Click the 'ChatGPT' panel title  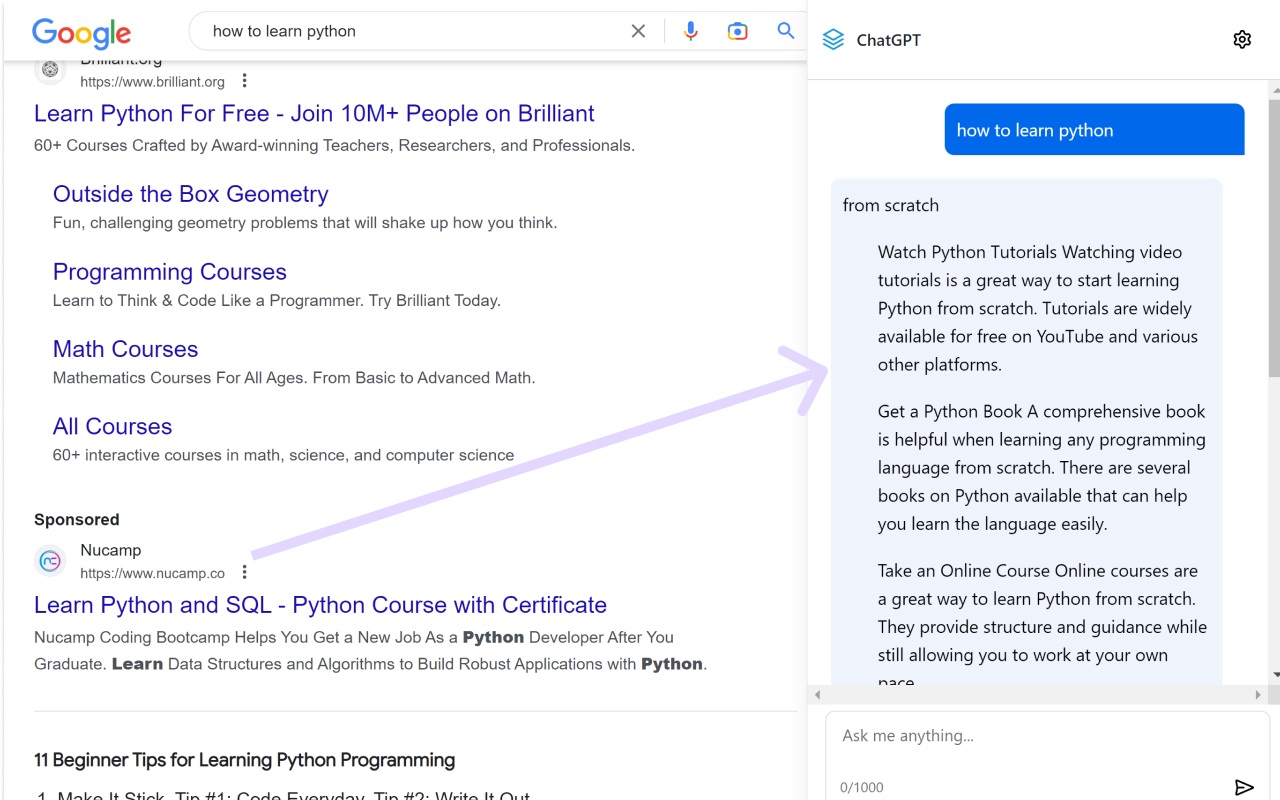[888, 40]
